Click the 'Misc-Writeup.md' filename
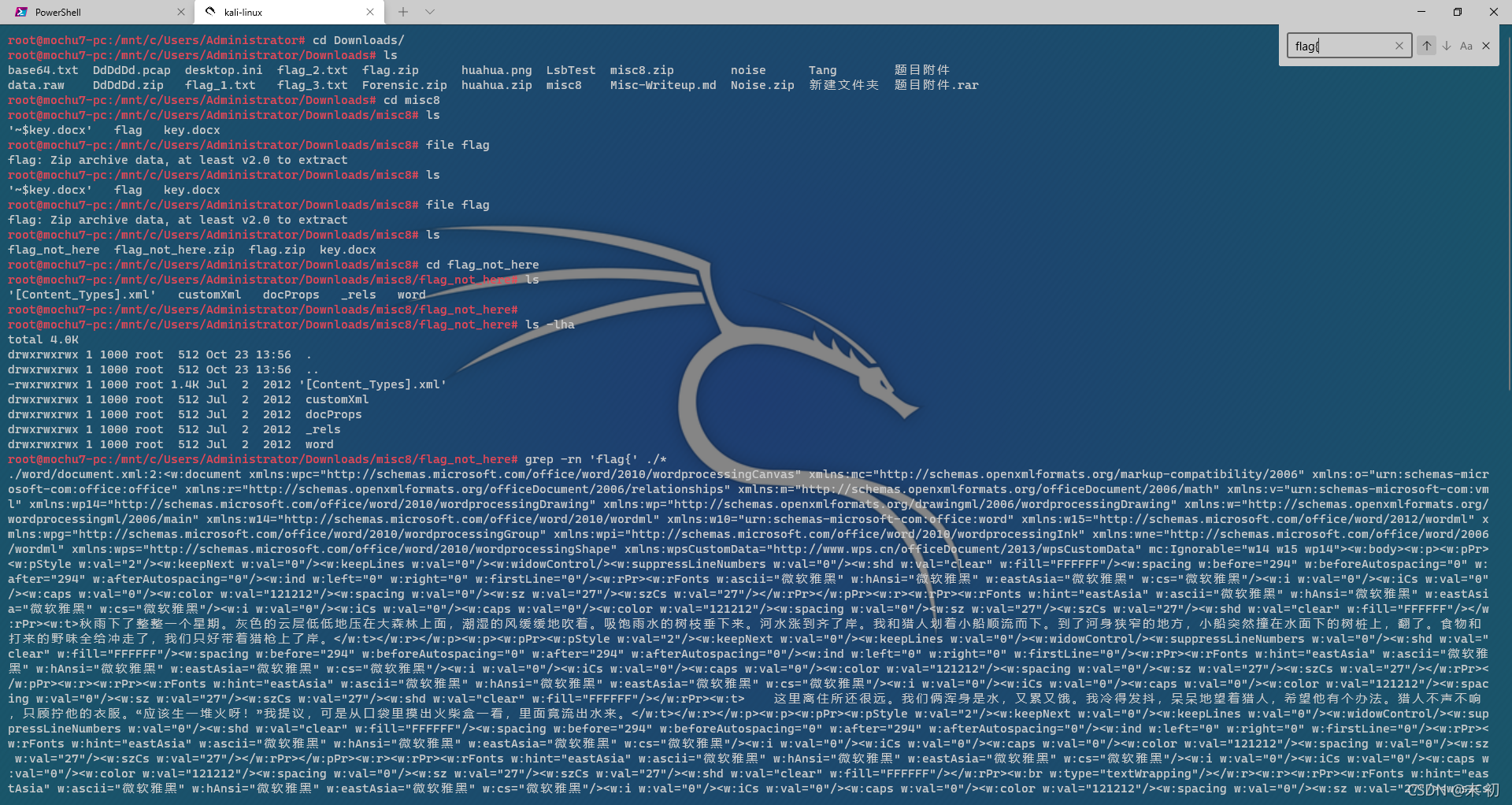 [x=663, y=85]
